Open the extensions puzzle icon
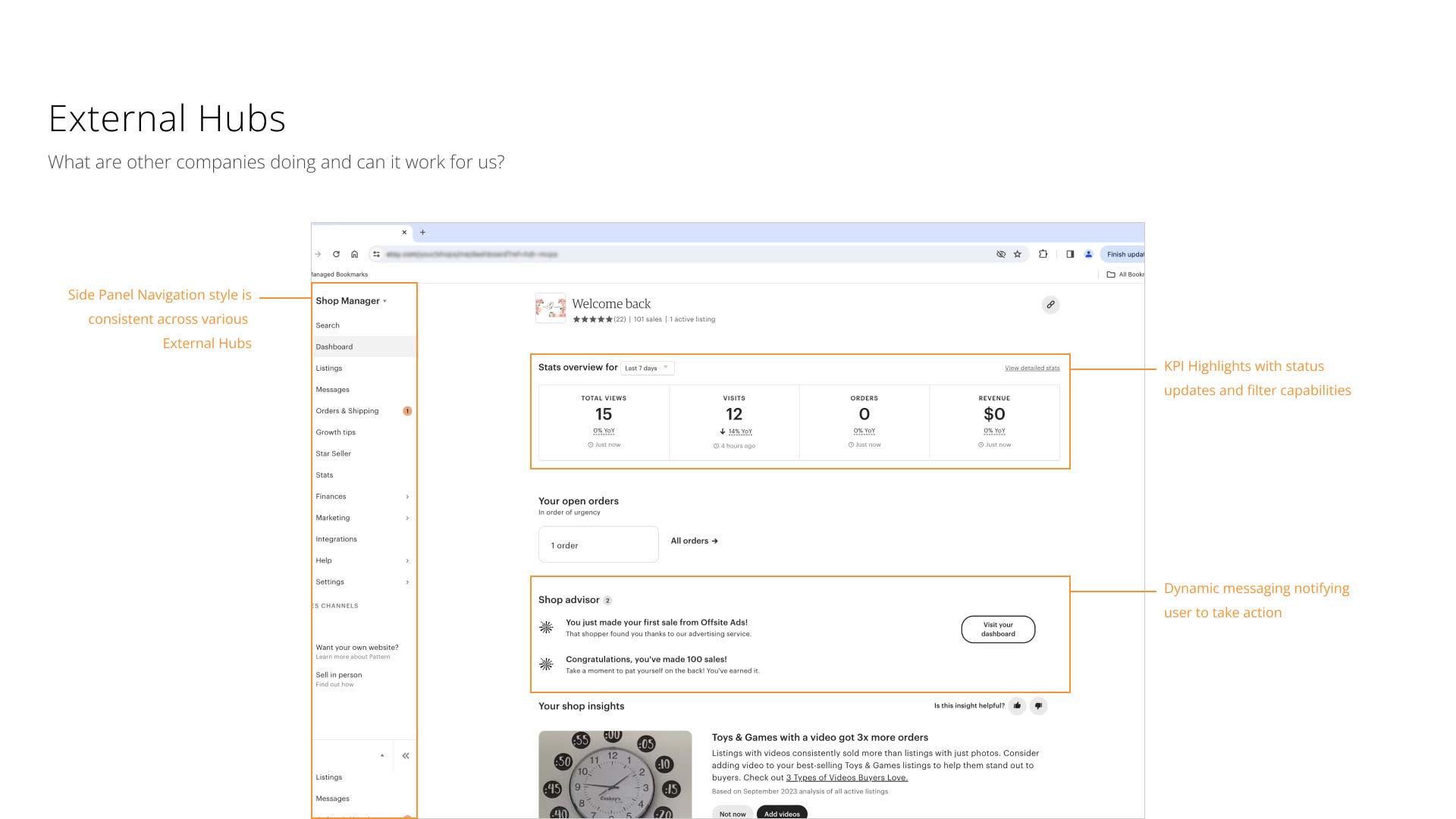This screenshot has height=819, width=1456. click(x=1043, y=254)
